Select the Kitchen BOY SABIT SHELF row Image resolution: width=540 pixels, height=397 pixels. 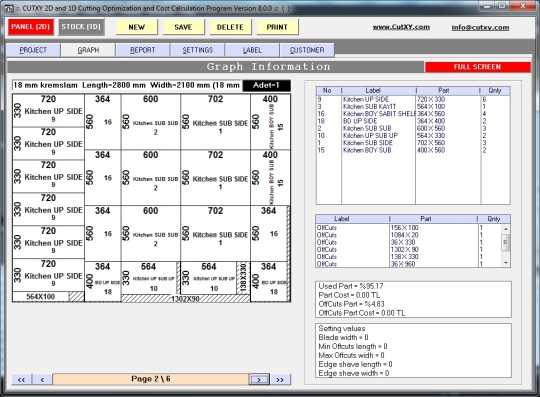(413, 114)
